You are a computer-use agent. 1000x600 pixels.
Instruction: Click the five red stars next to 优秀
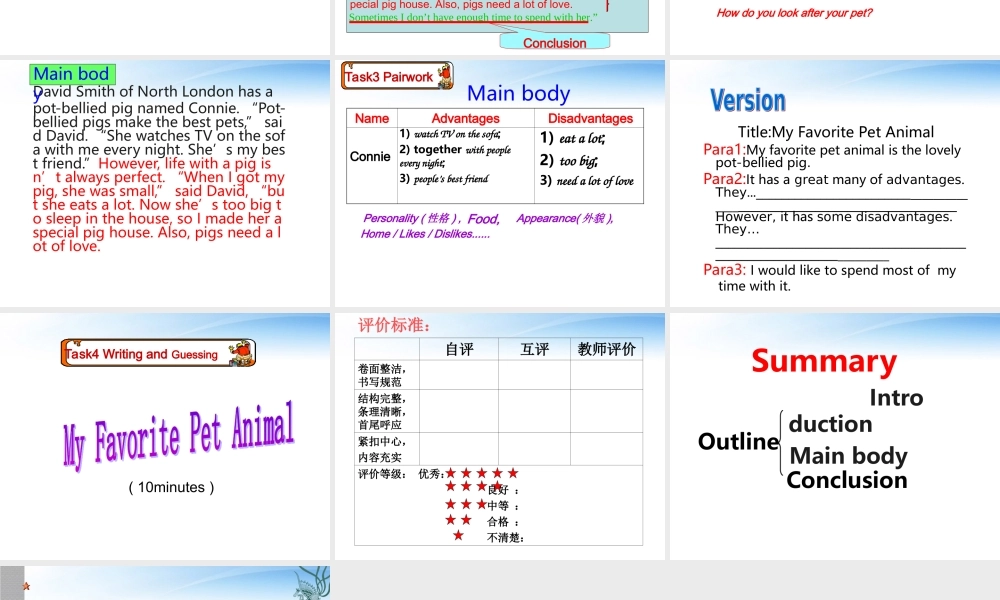pos(482,473)
